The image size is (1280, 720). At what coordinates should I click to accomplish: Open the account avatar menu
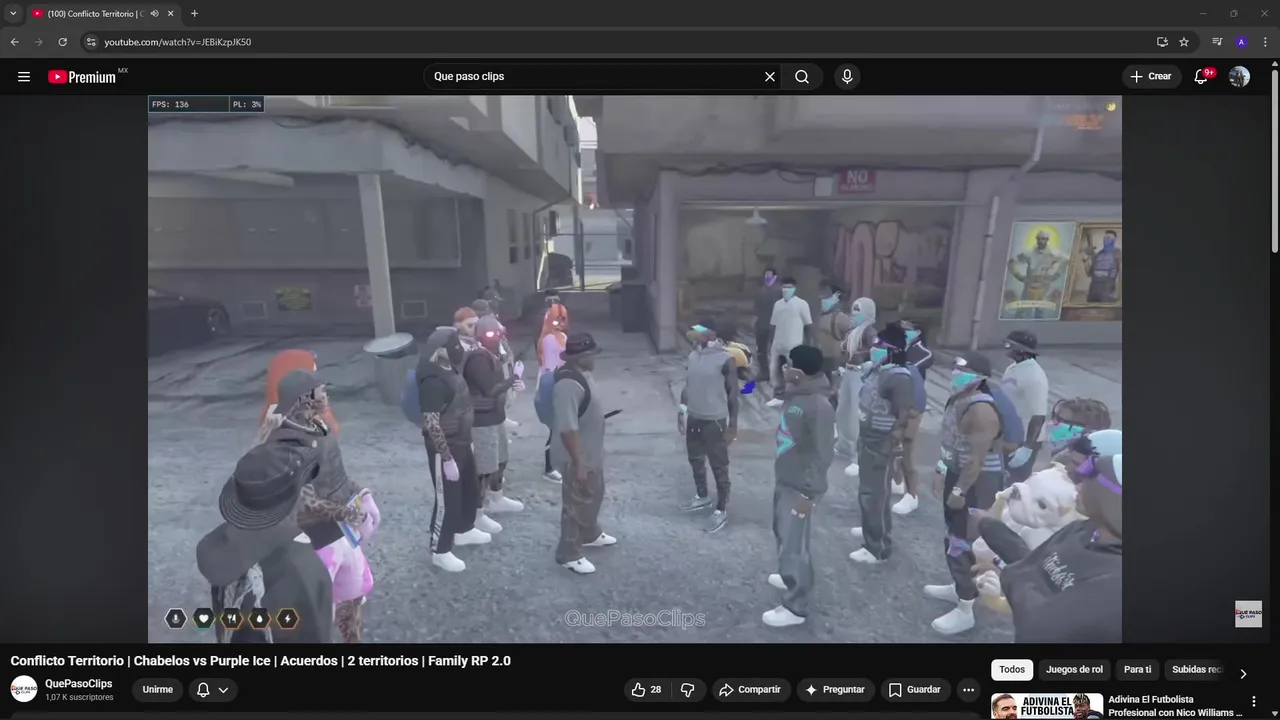[1239, 77]
